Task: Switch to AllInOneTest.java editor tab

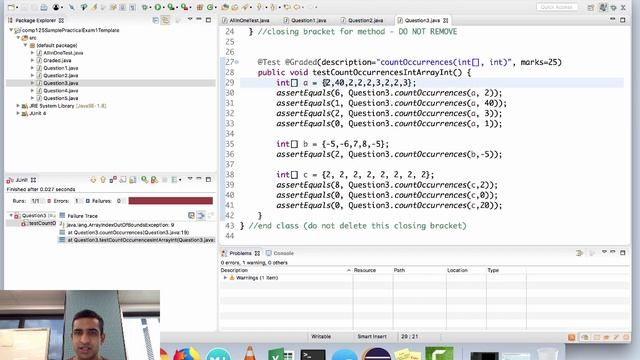Action: tap(246, 20)
